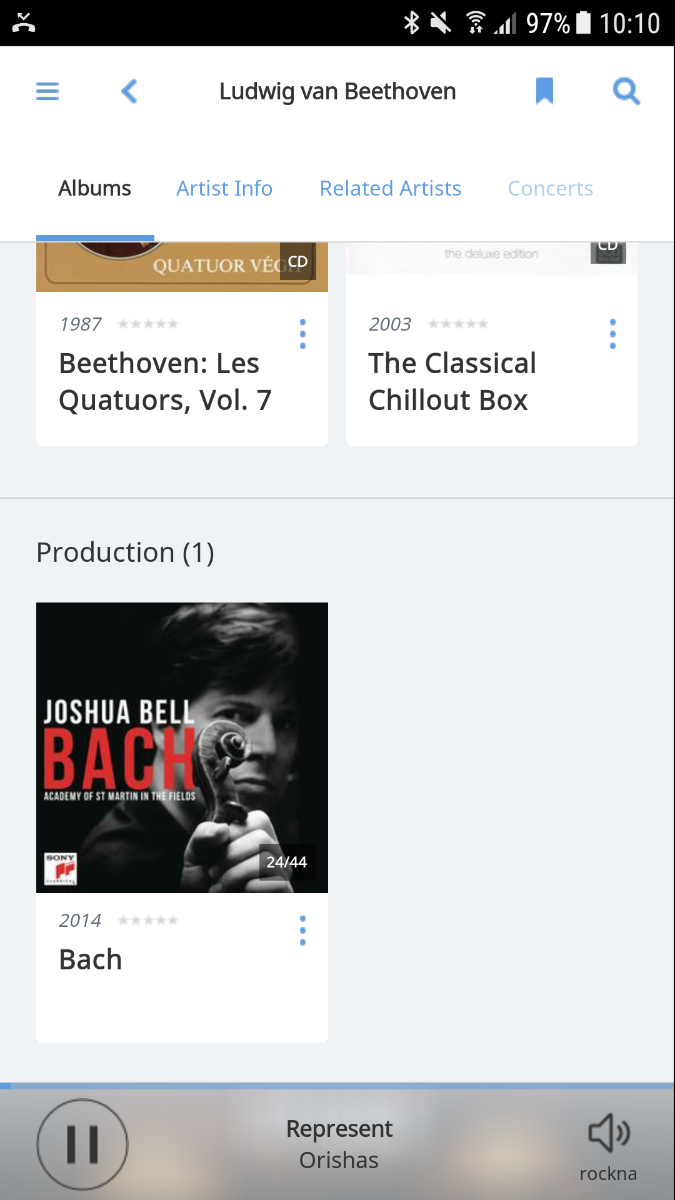675x1200 pixels.
Task: Go back with the left chevron
Action: pos(129,92)
